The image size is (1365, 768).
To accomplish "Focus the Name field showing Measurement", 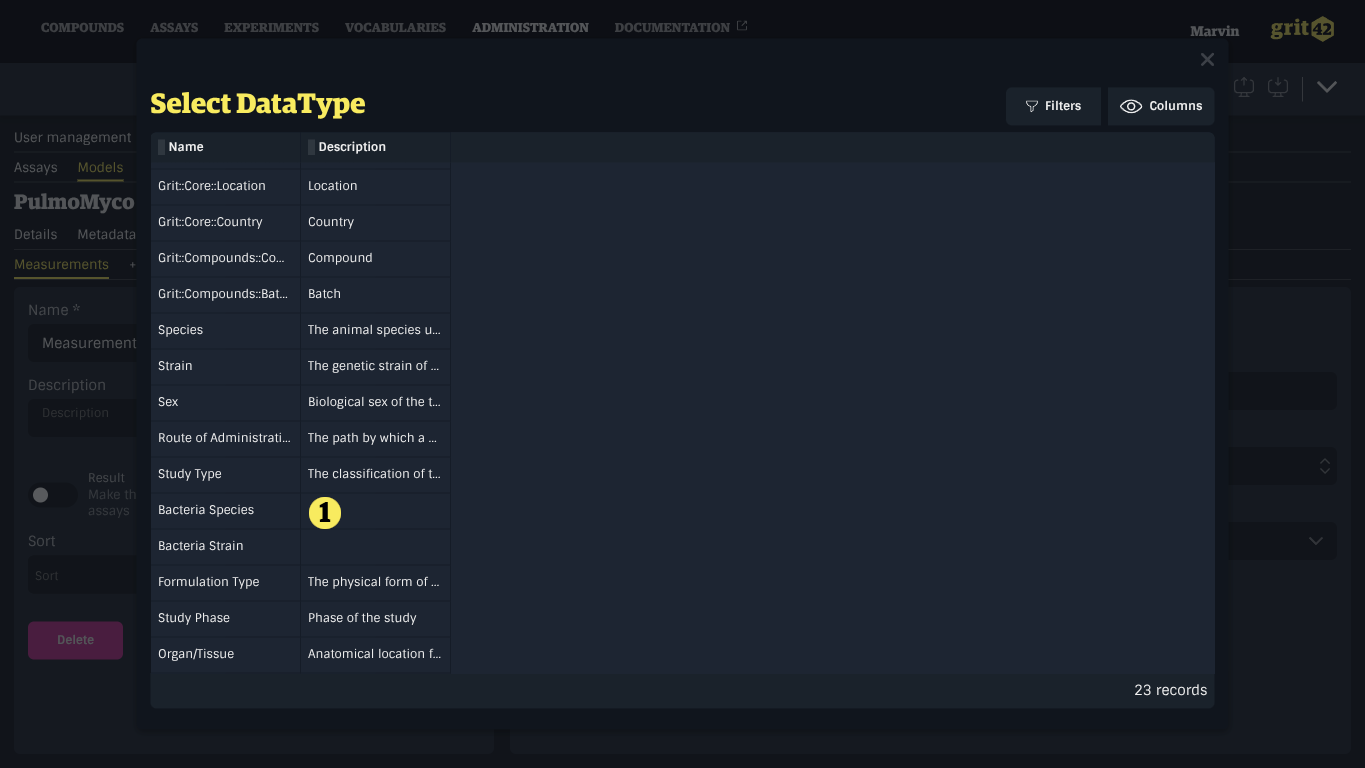I will pos(82,343).
